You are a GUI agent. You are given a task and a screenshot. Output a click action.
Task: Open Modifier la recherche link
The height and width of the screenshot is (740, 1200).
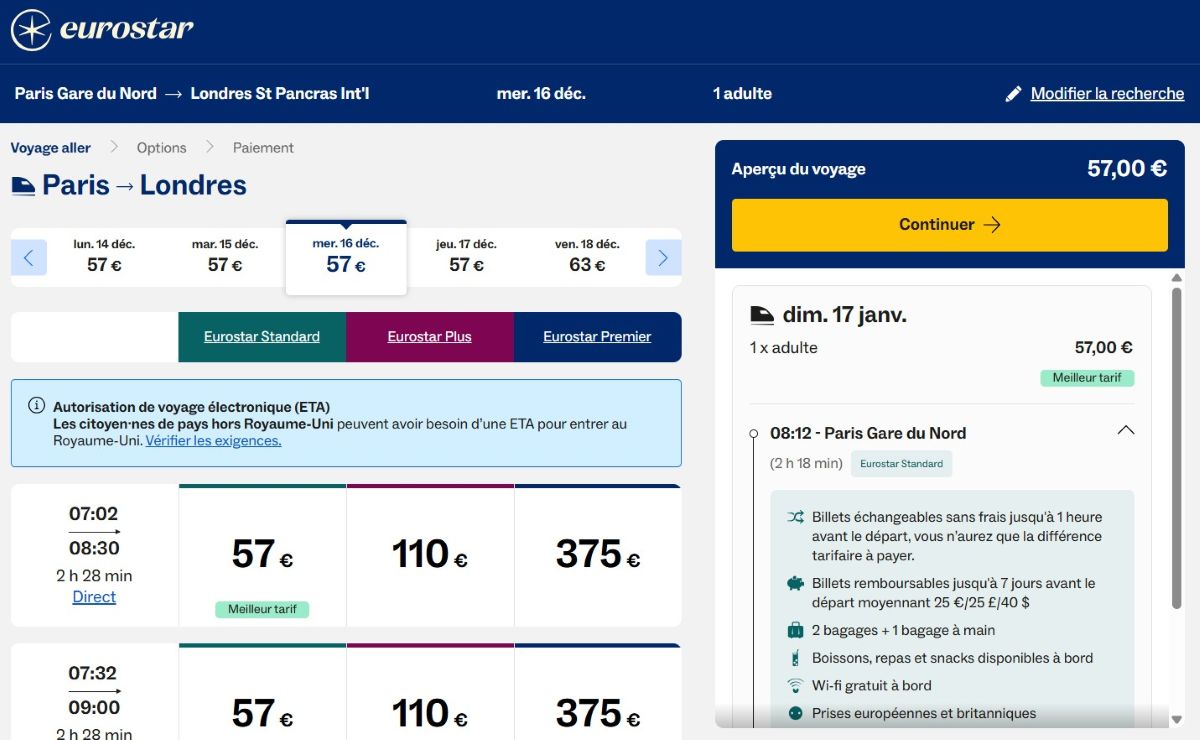tap(1107, 94)
